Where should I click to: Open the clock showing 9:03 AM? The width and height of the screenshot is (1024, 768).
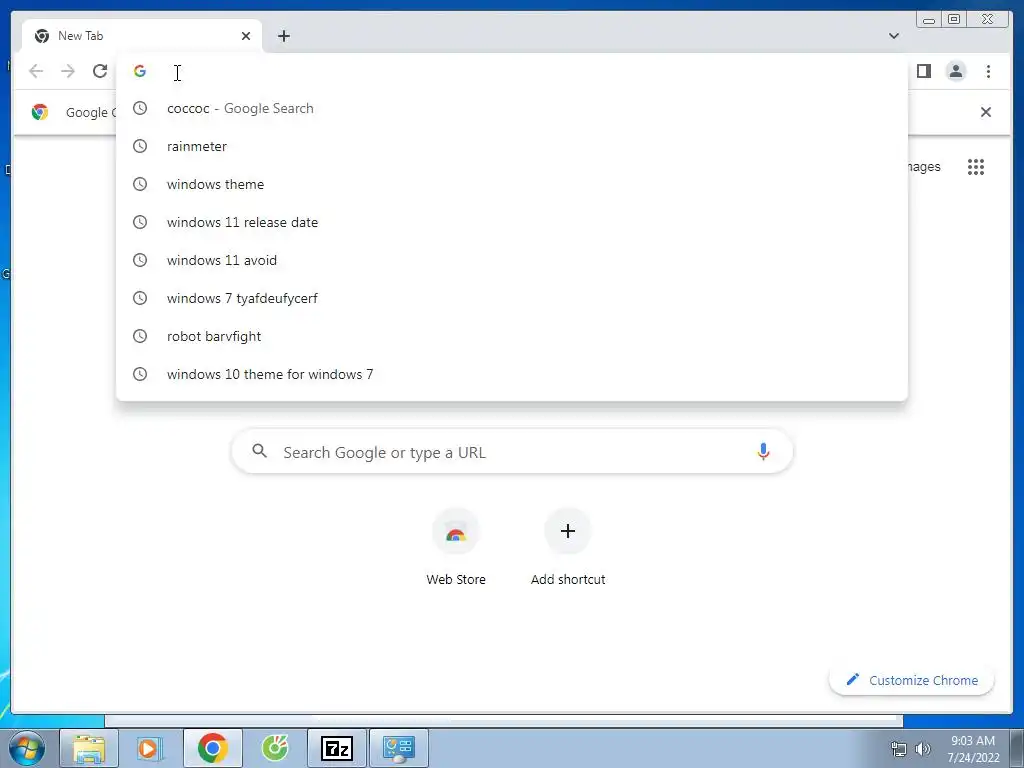[973, 749]
